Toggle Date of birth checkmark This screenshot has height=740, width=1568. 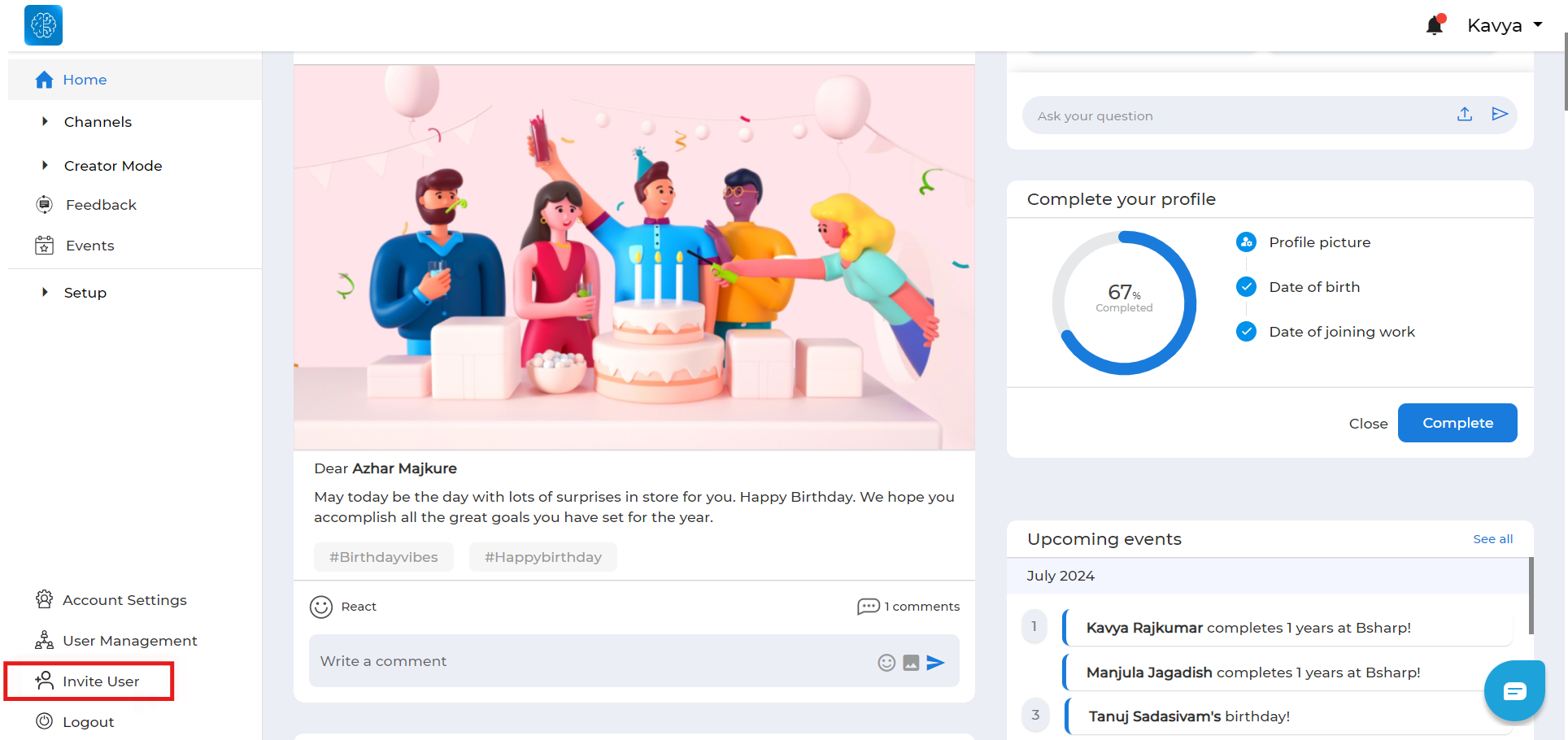(x=1246, y=286)
